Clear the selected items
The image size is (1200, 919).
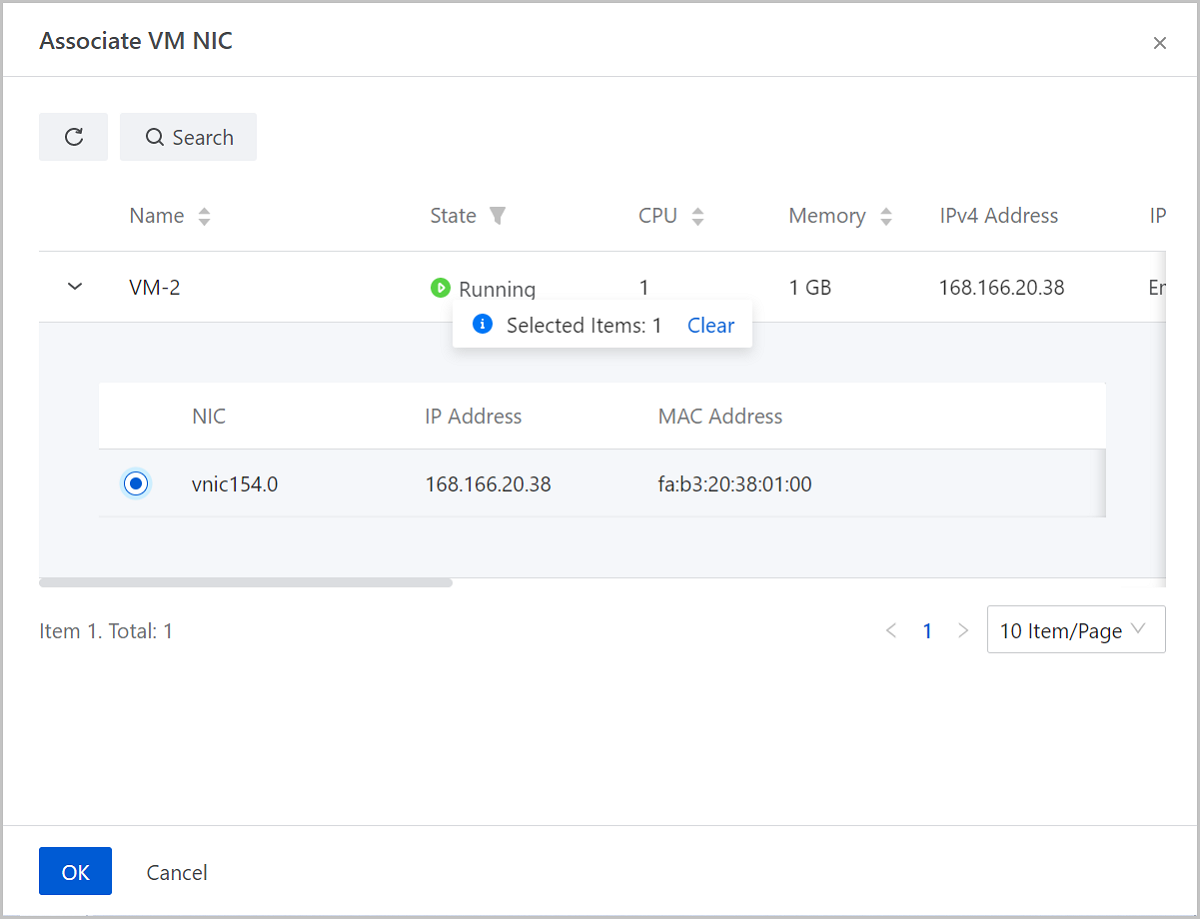point(710,325)
